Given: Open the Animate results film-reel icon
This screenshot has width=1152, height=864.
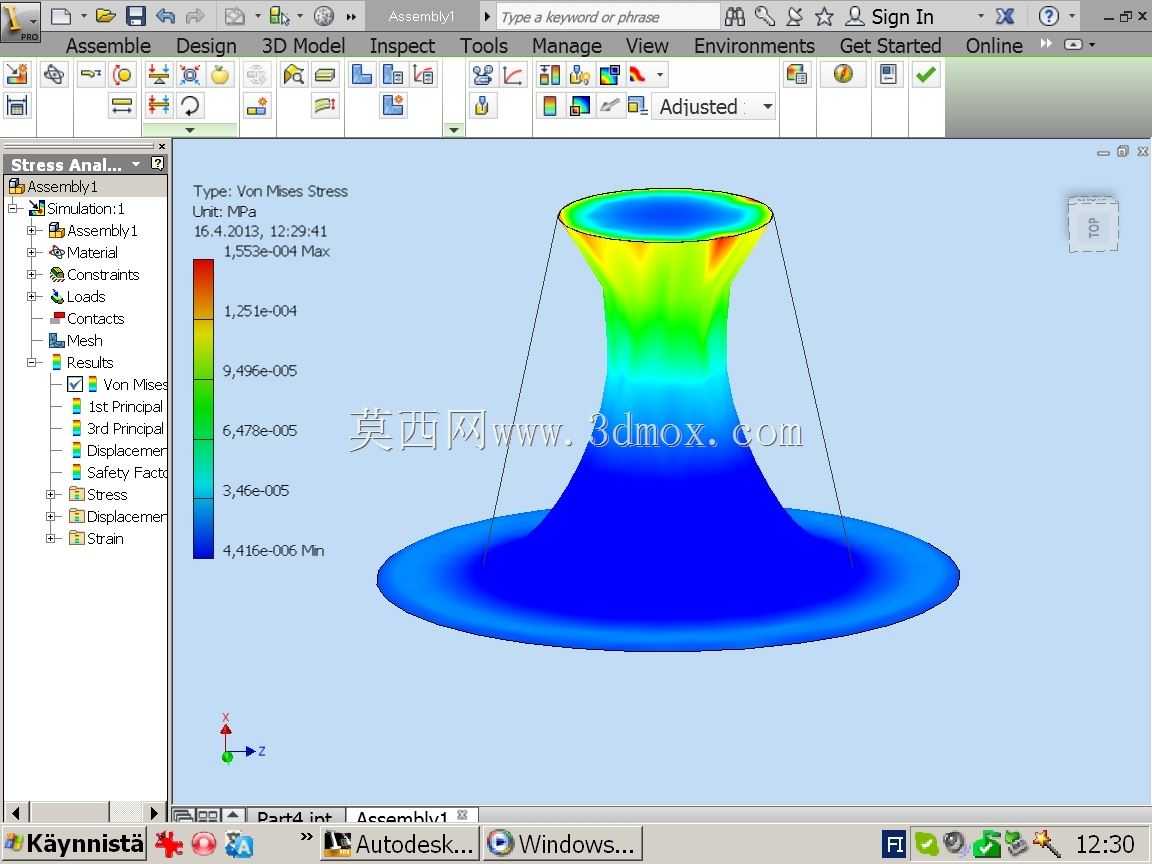Looking at the screenshot, I should tap(482, 74).
